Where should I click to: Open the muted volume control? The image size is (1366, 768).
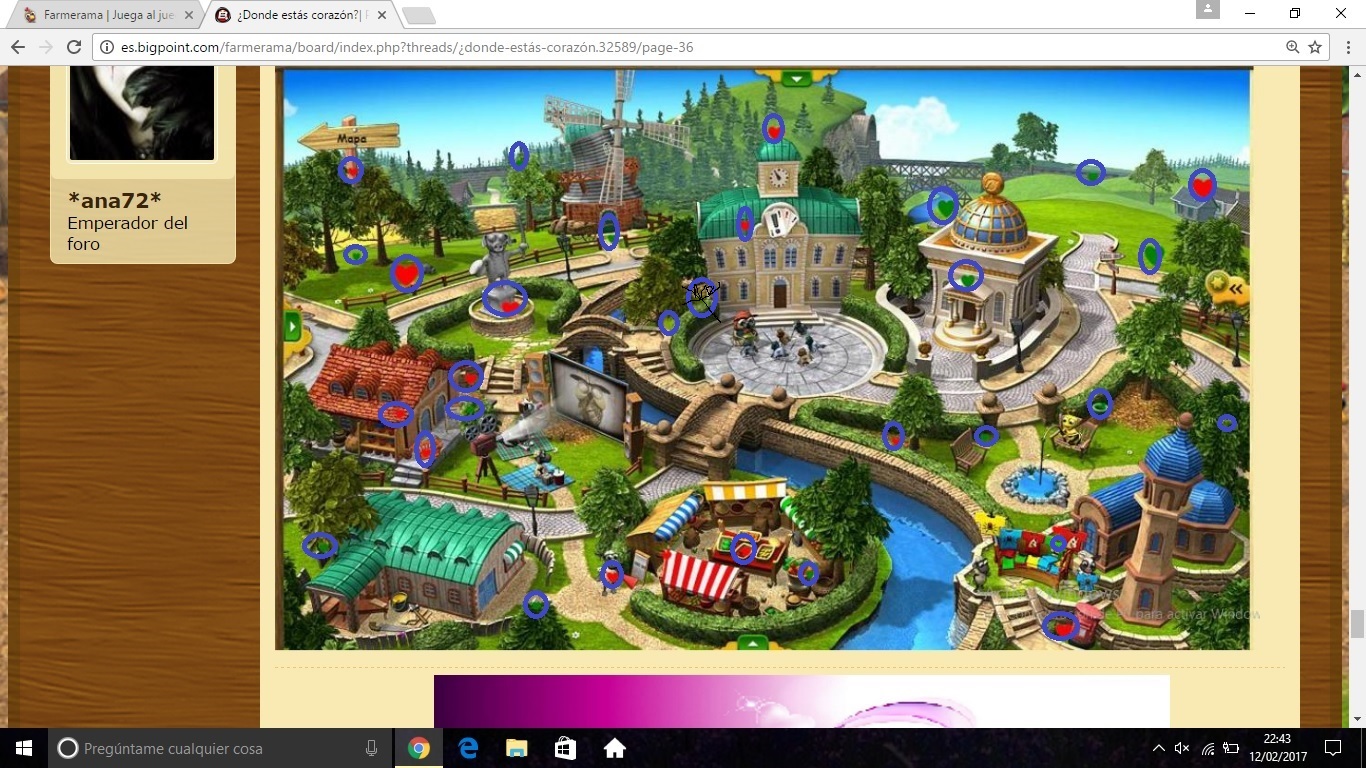(x=1182, y=748)
